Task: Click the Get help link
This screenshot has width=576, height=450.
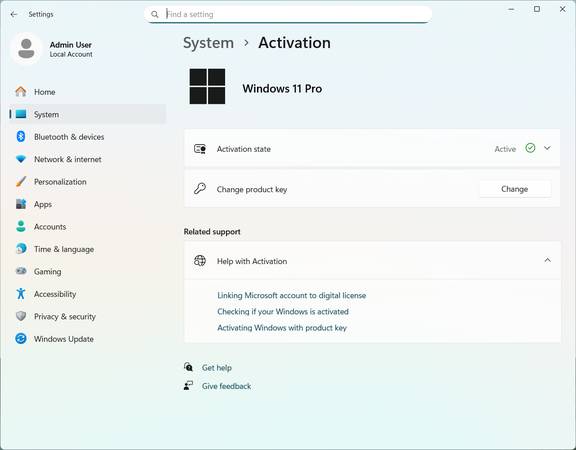Action: tap(217, 367)
